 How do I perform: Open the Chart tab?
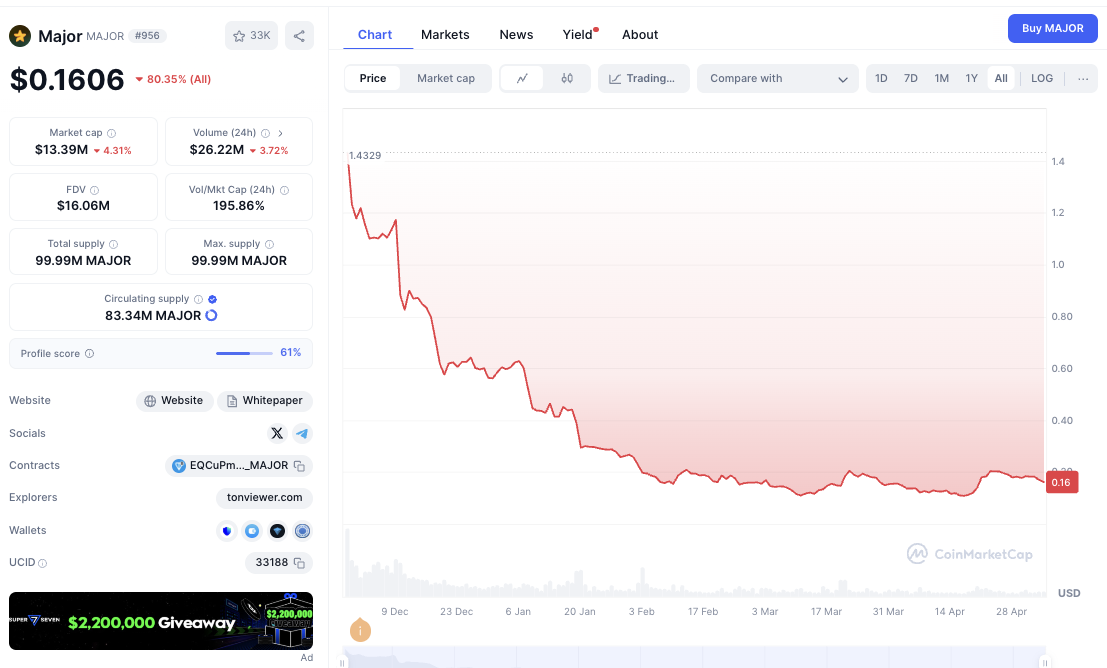click(x=374, y=35)
